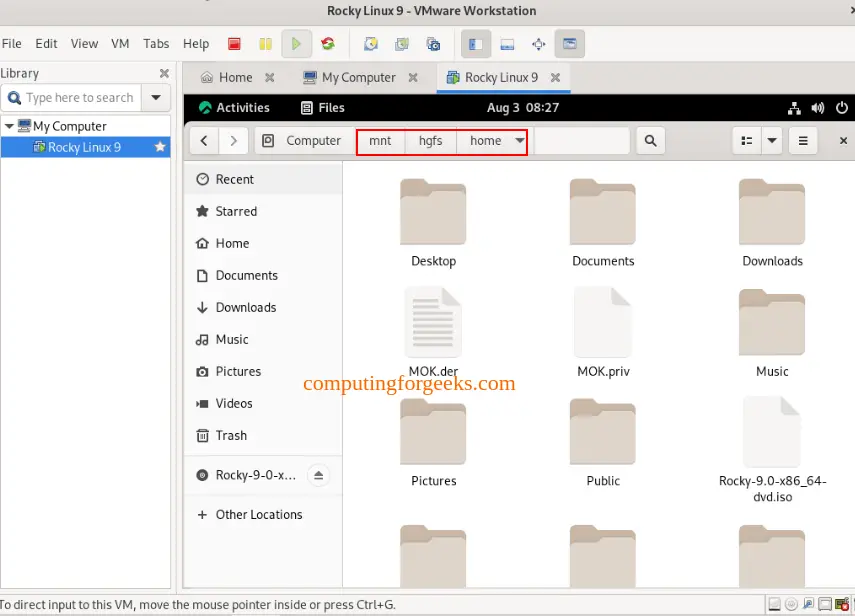Click the hgfs path segment
The width and height of the screenshot is (855, 616).
click(431, 141)
